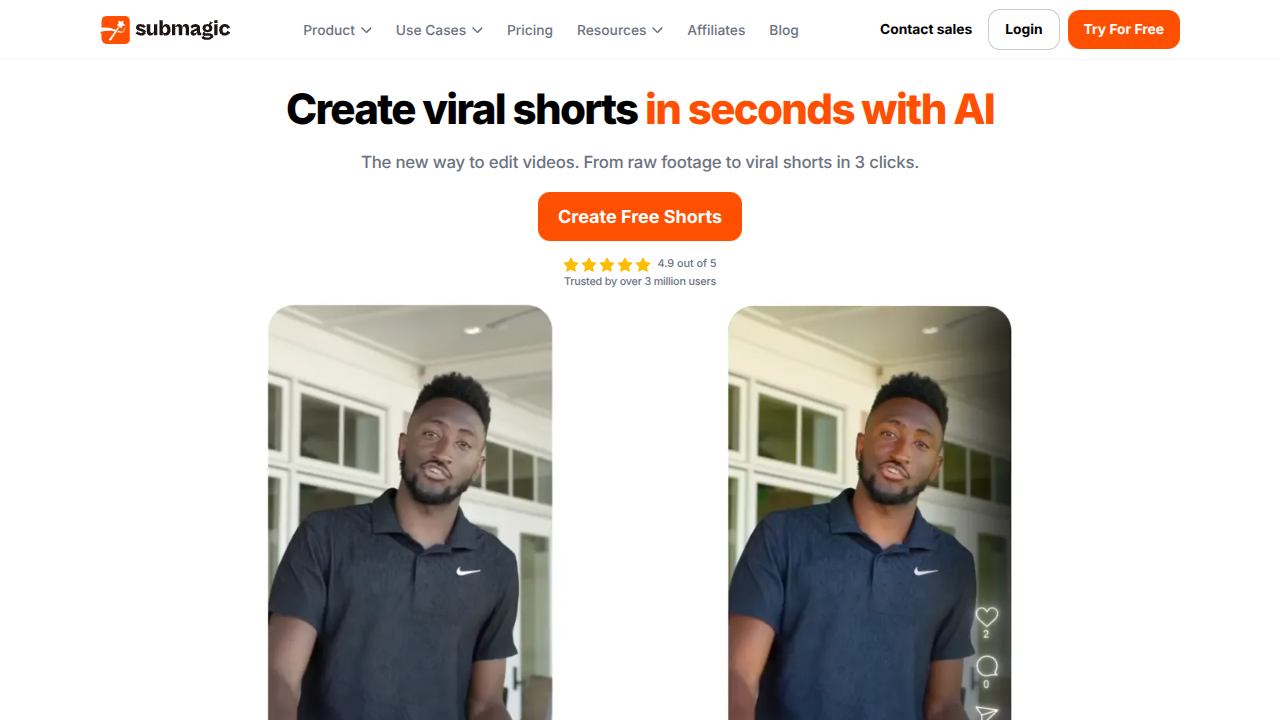Click the Create Free Shorts button

click(x=640, y=217)
